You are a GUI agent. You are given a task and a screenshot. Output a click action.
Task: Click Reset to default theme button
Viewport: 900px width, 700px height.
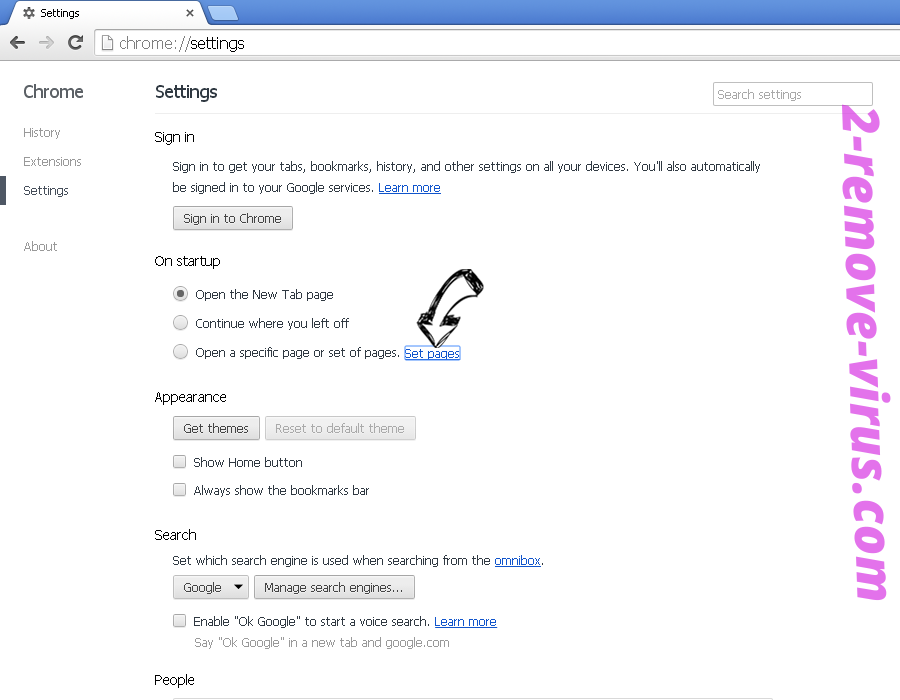pos(340,429)
